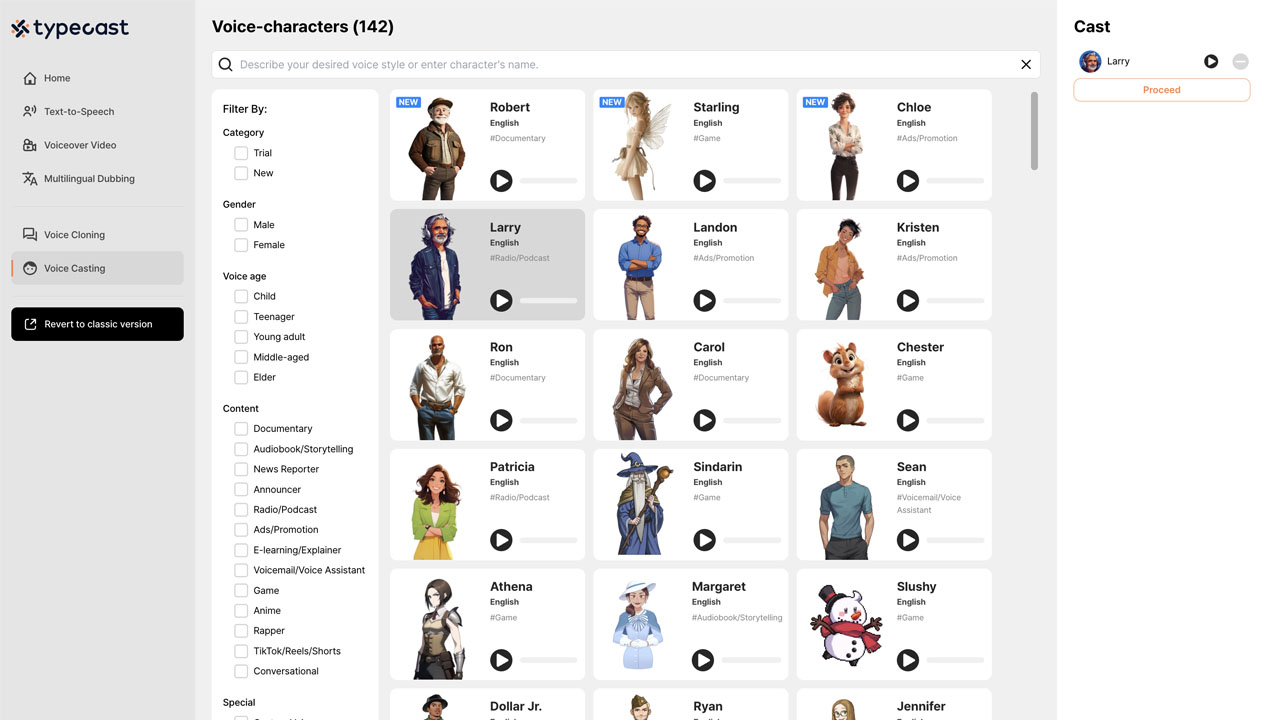The height and width of the screenshot is (720, 1280).
Task: Select the Starling character card image
Action: 640,146
